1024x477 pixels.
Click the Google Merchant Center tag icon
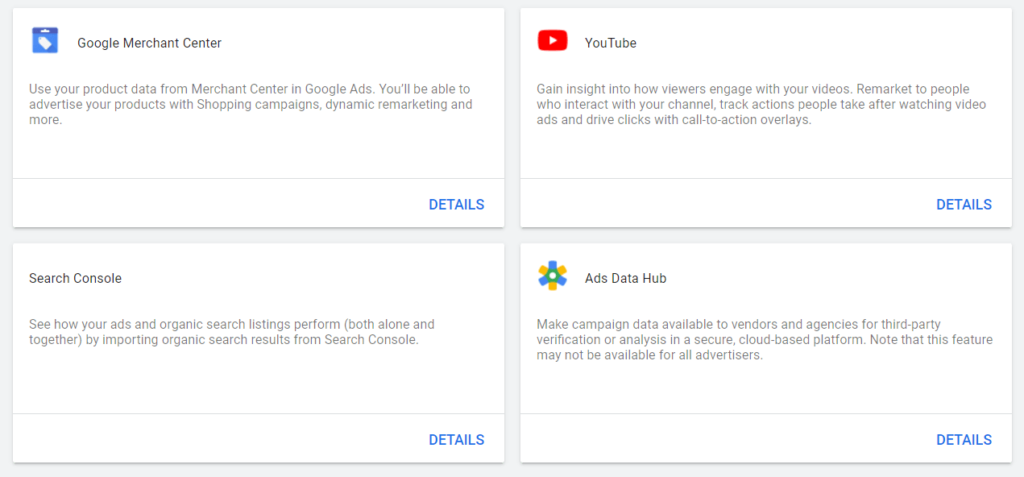point(45,41)
